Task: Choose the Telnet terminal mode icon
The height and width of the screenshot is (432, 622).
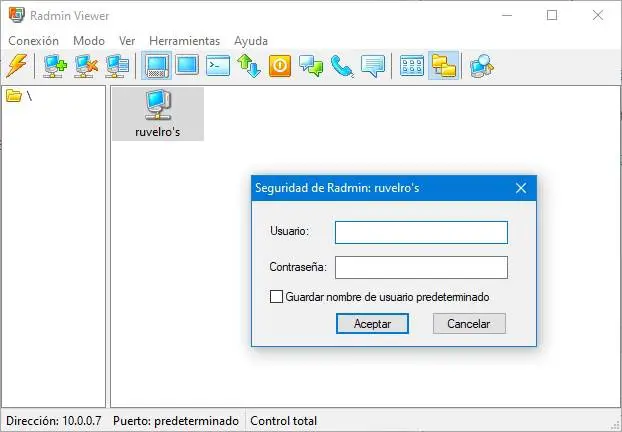Action: pyautogui.click(x=218, y=65)
